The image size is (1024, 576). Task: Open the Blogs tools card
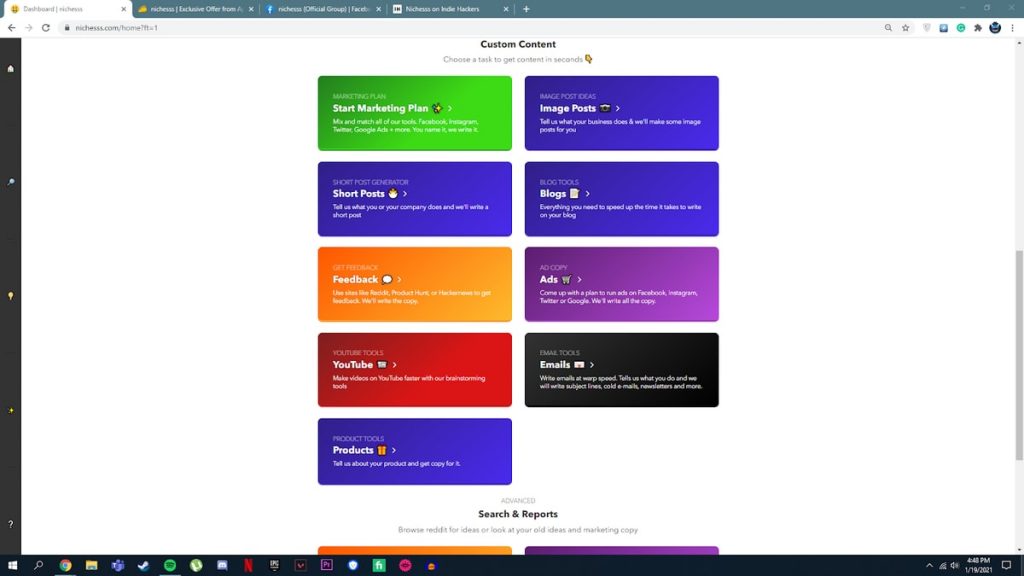pos(622,199)
